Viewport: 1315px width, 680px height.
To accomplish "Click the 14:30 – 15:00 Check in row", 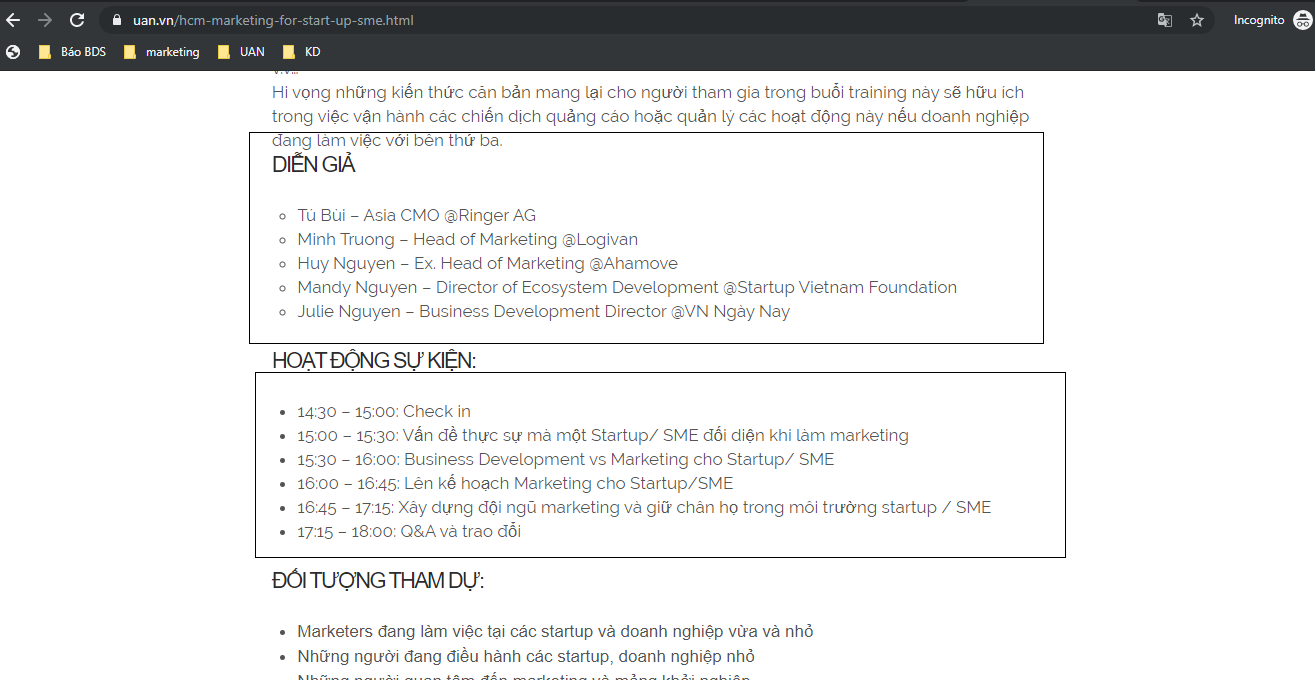I will (x=384, y=411).
